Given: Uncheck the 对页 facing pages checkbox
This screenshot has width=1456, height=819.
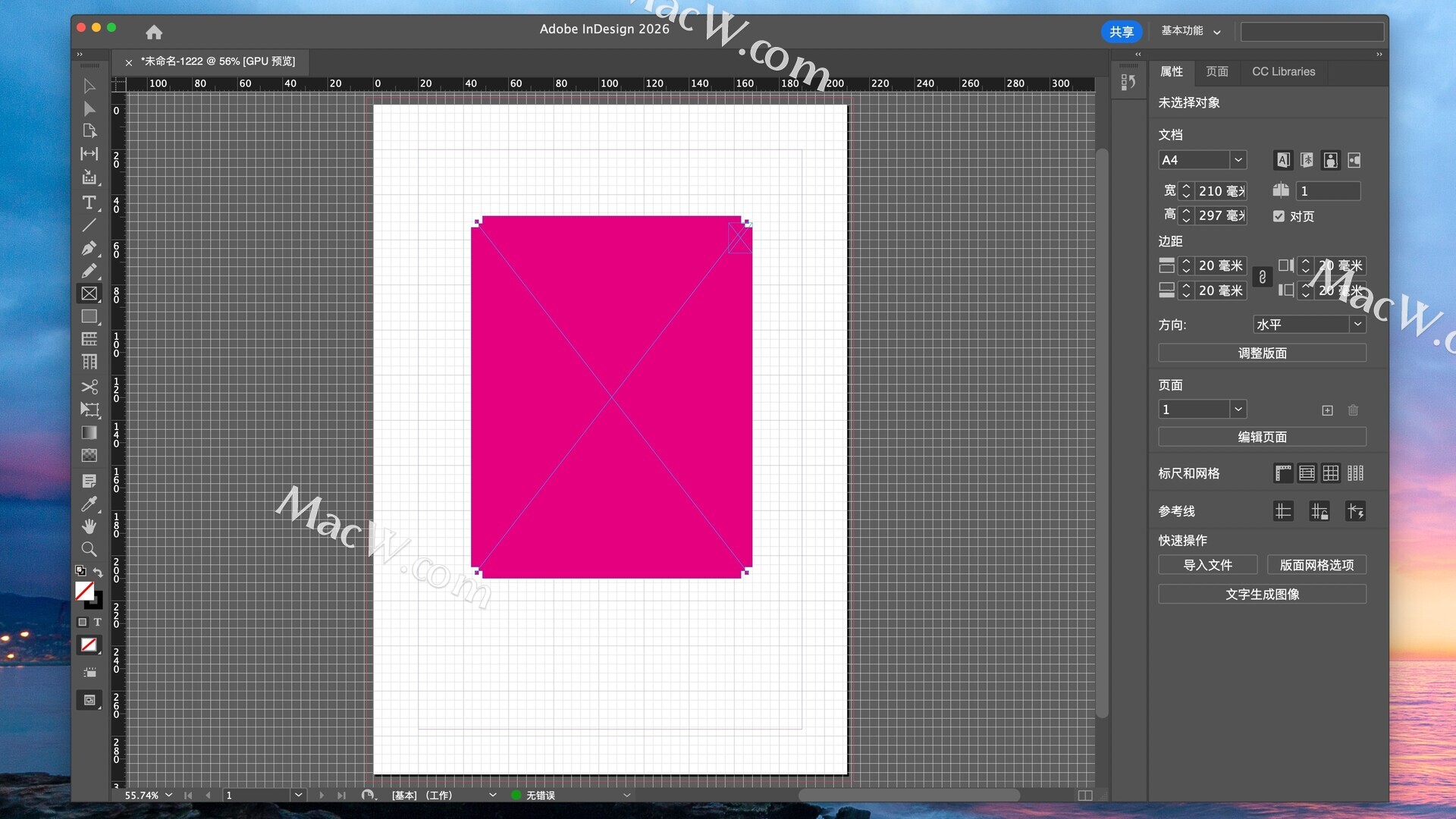Looking at the screenshot, I should 1279,216.
